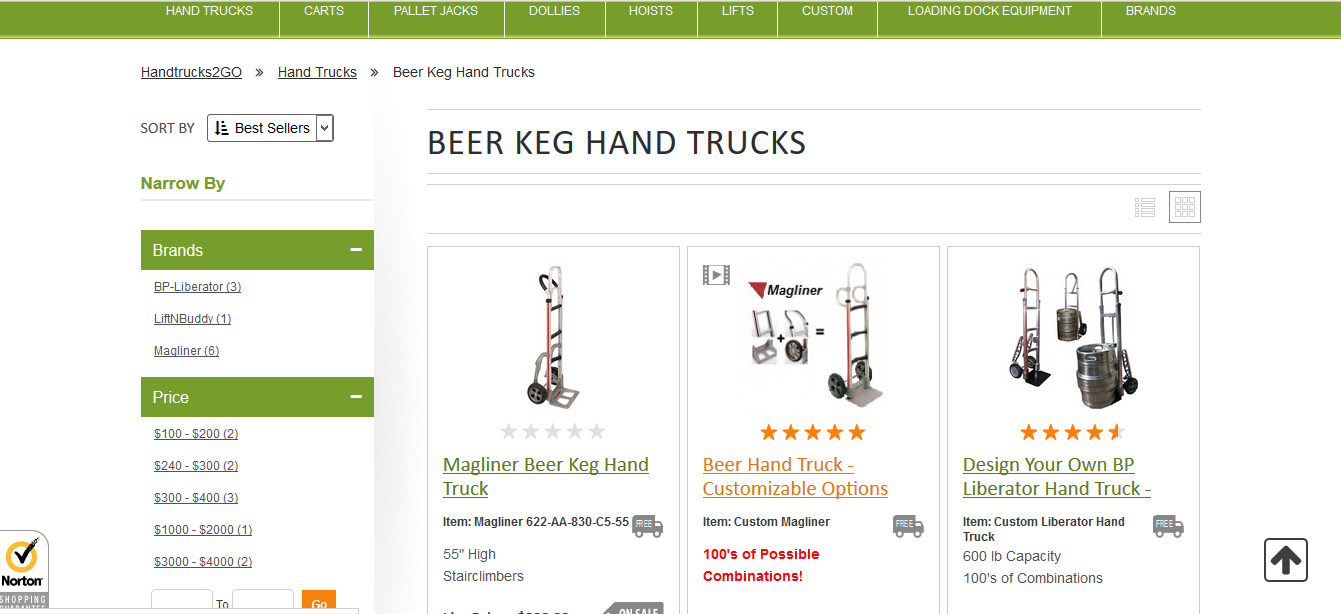Open the Sort By Best Sellers dropdown
The height and width of the screenshot is (614, 1341).
click(270, 128)
